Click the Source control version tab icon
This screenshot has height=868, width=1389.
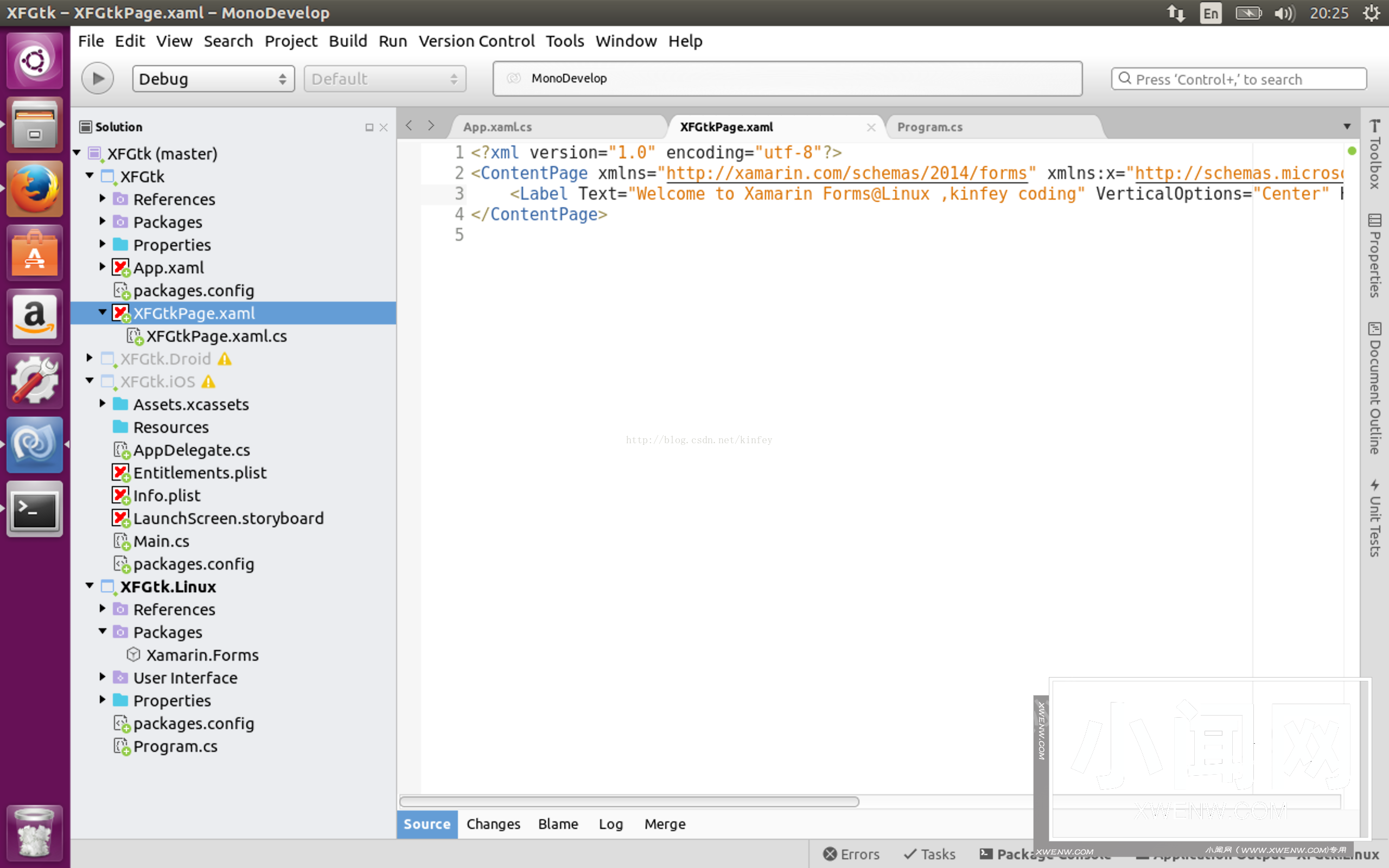[x=427, y=823]
